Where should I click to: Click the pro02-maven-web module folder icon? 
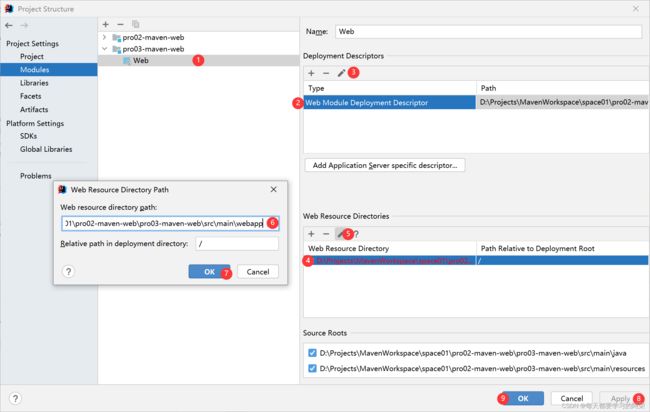tap(117, 38)
